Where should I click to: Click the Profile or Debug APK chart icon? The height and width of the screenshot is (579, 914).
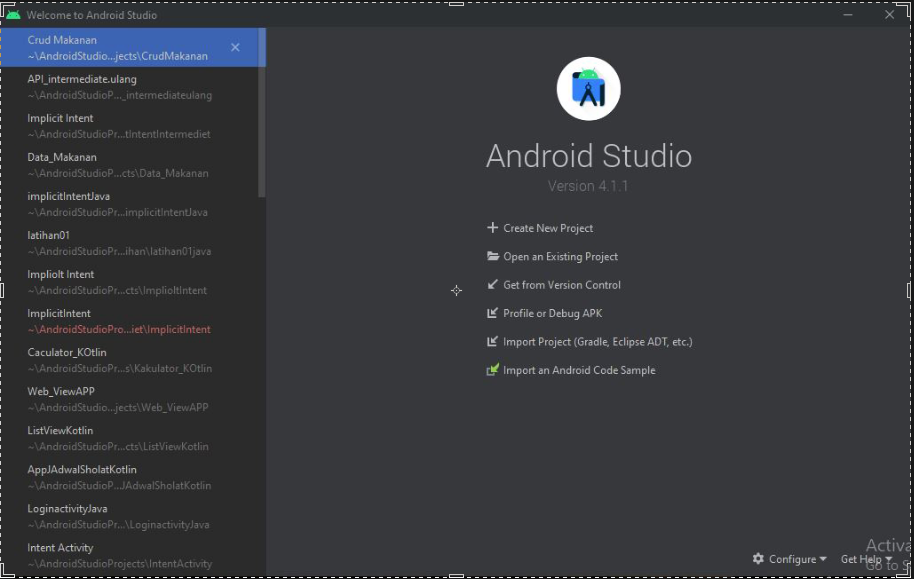tap(491, 313)
